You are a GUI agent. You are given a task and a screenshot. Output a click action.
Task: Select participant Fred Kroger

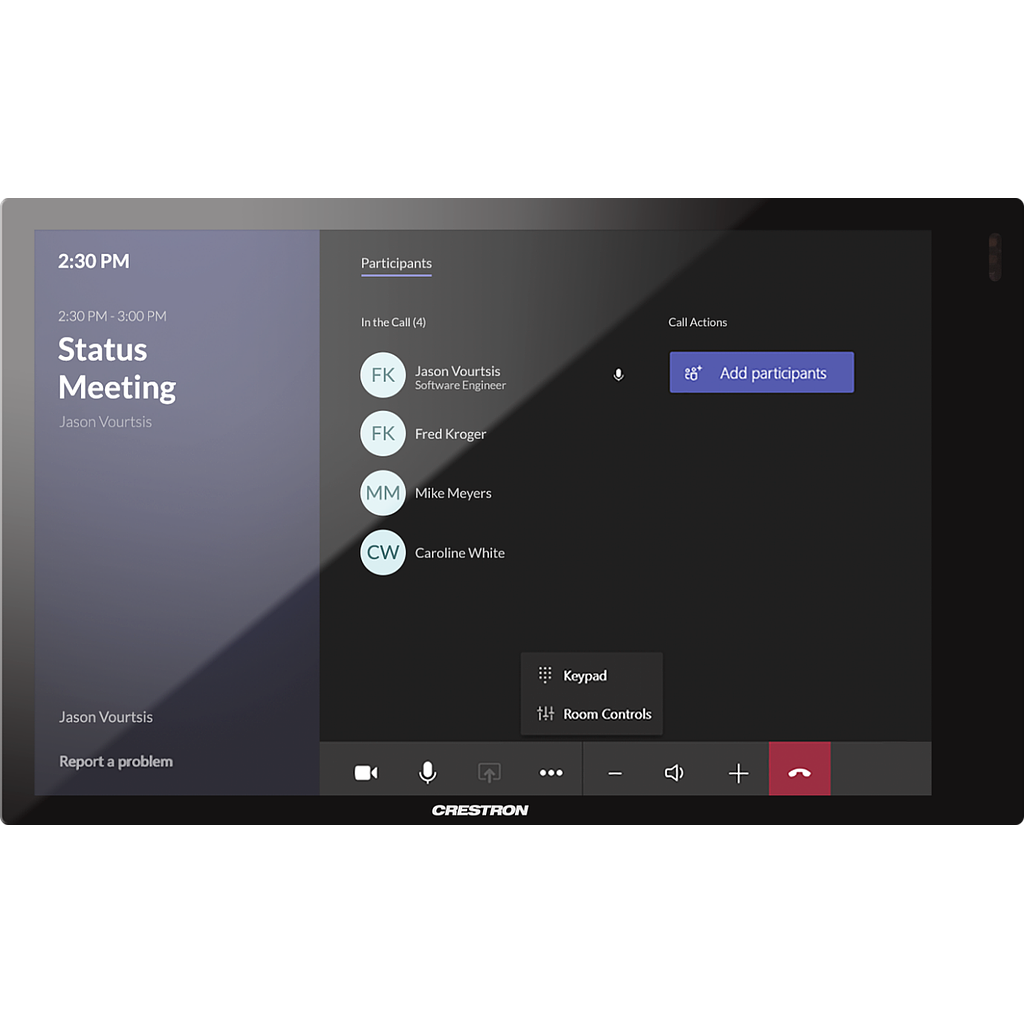[450, 434]
